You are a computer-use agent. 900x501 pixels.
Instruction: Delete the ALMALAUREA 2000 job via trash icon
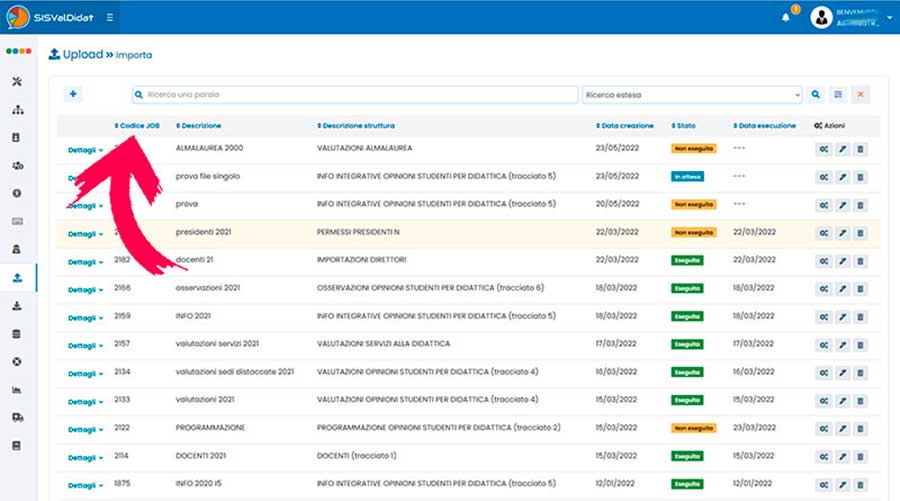pyautogui.click(x=861, y=149)
